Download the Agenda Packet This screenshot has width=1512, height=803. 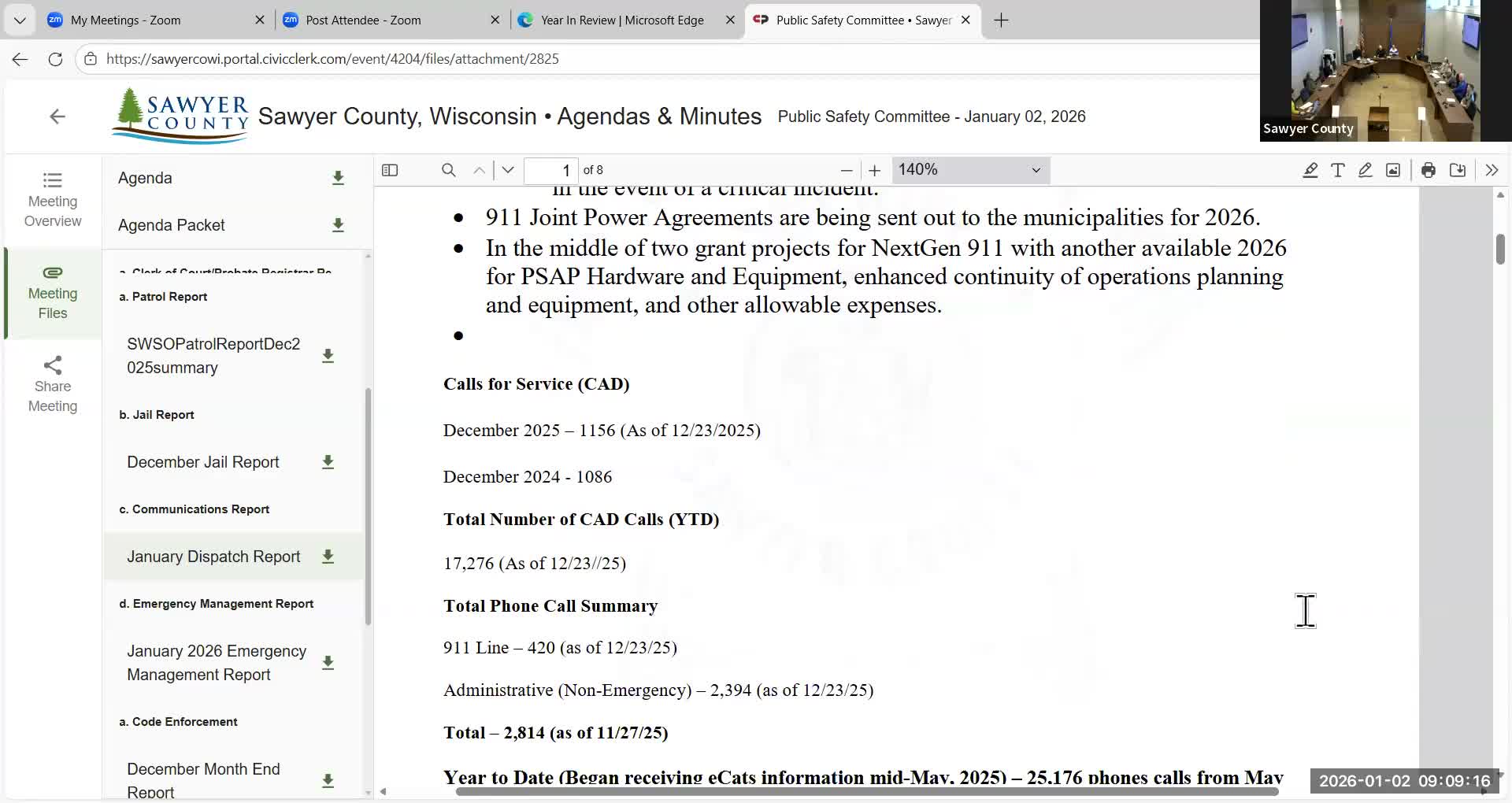click(338, 225)
